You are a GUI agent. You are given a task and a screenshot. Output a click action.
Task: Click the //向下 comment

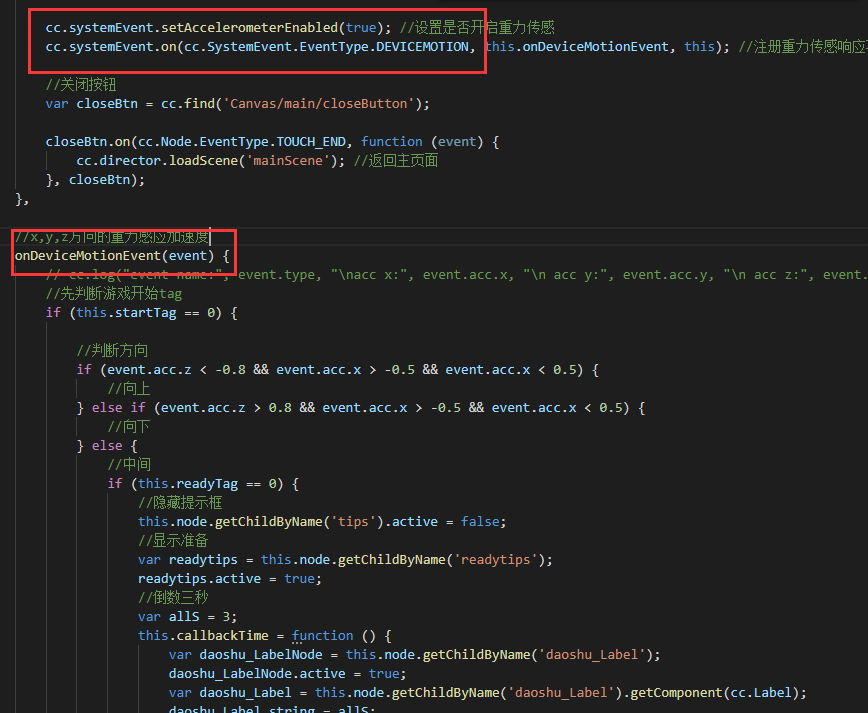[128, 427]
